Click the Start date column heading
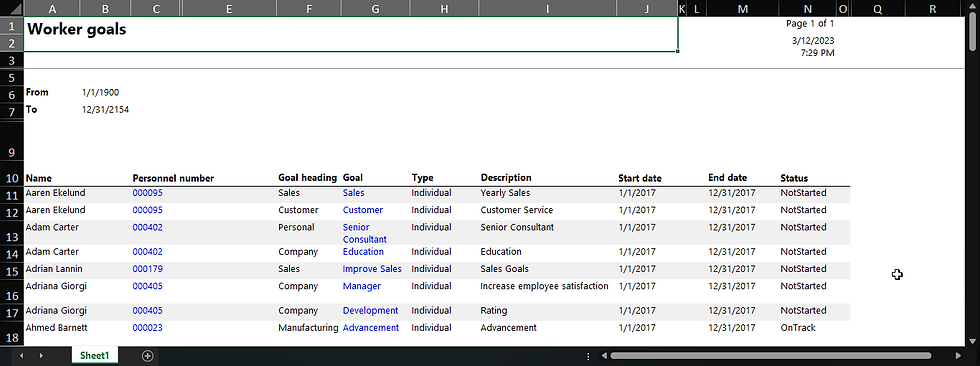This screenshot has height=366, width=980. pyautogui.click(x=640, y=178)
